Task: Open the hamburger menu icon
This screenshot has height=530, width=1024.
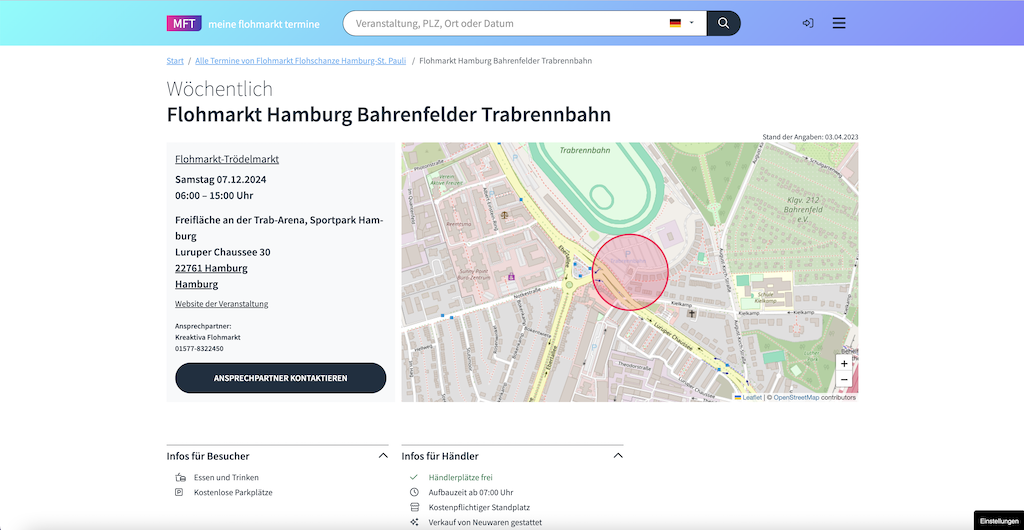Action: tap(839, 23)
